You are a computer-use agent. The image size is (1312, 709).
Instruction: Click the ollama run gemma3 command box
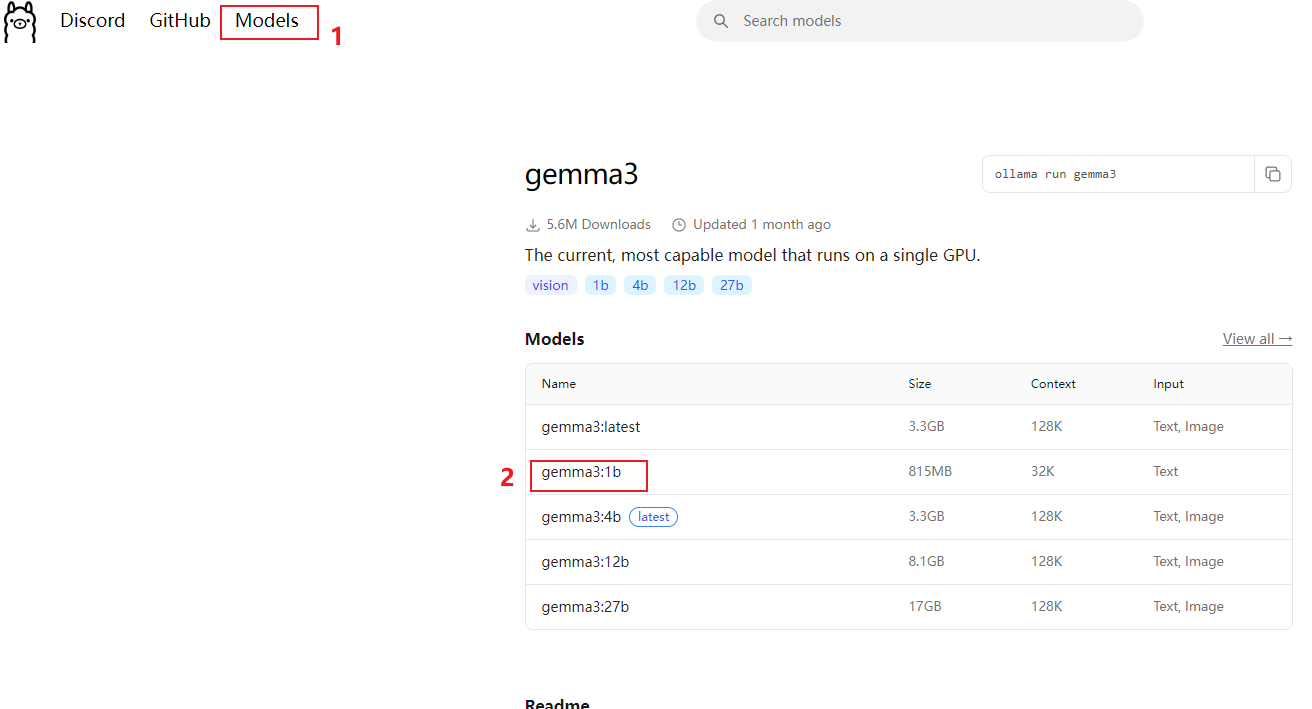pos(1118,174)
